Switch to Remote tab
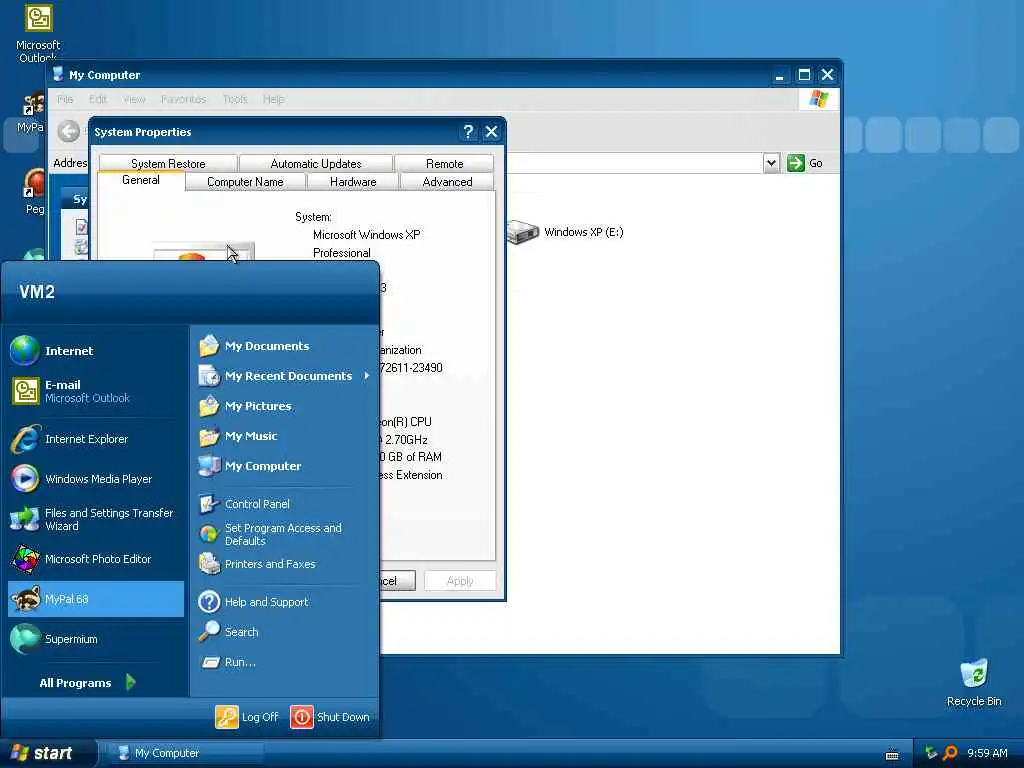 445,163
